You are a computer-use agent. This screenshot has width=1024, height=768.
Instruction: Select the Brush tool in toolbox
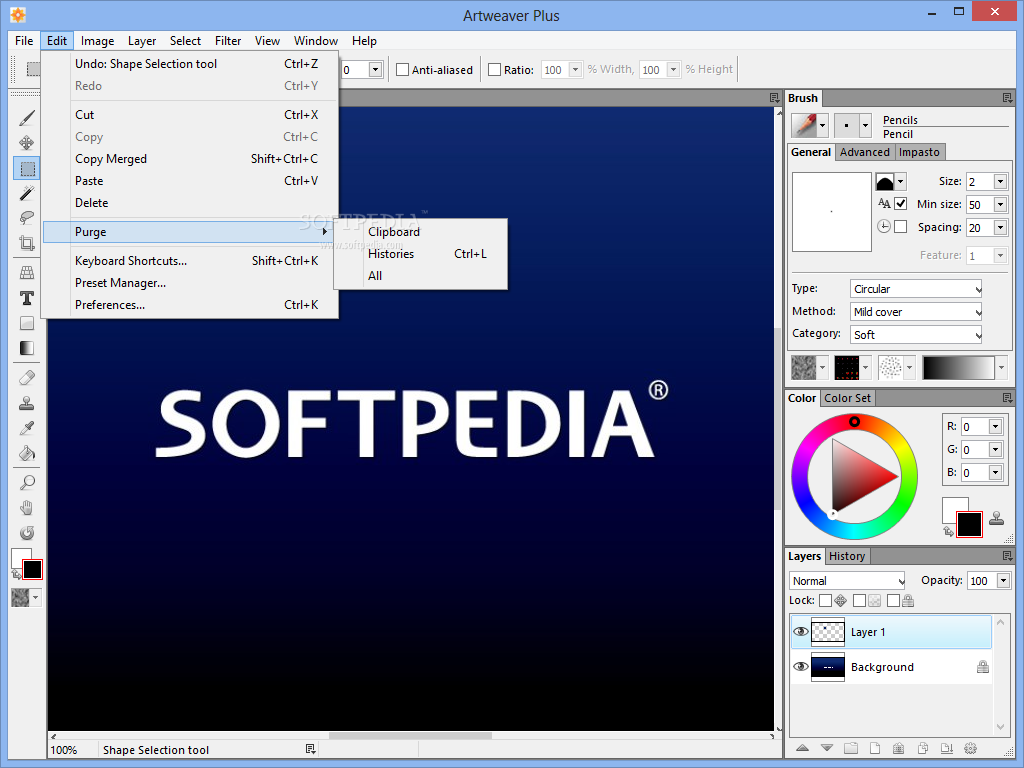coord(27,118)
